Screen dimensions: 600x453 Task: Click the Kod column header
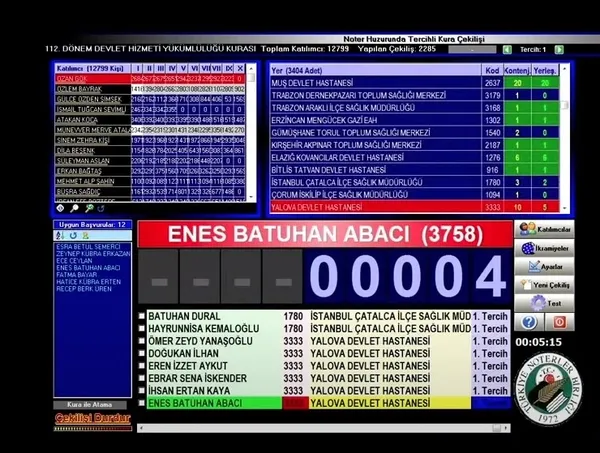(492, 70)
